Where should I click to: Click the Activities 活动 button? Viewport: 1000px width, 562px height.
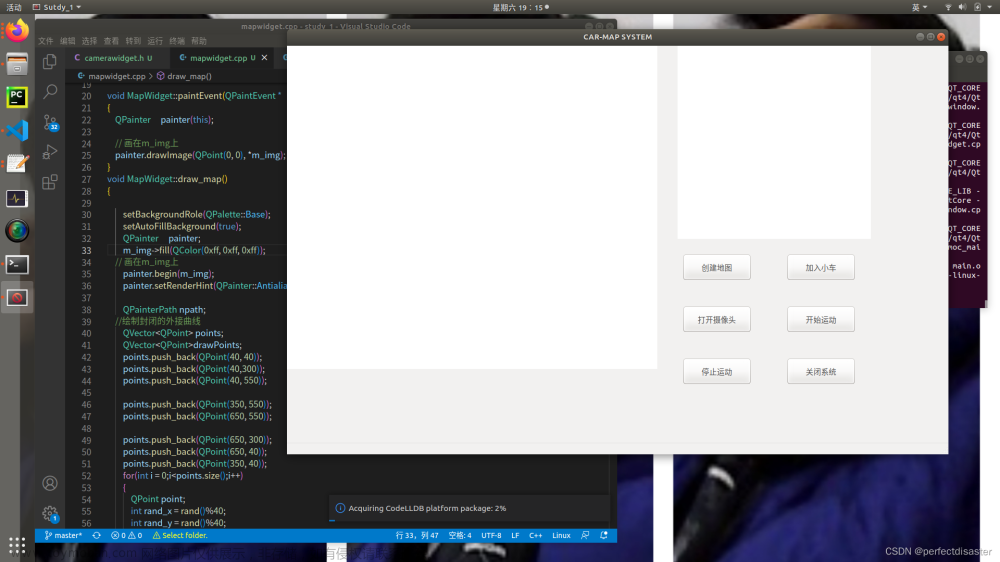click(14, 7)
